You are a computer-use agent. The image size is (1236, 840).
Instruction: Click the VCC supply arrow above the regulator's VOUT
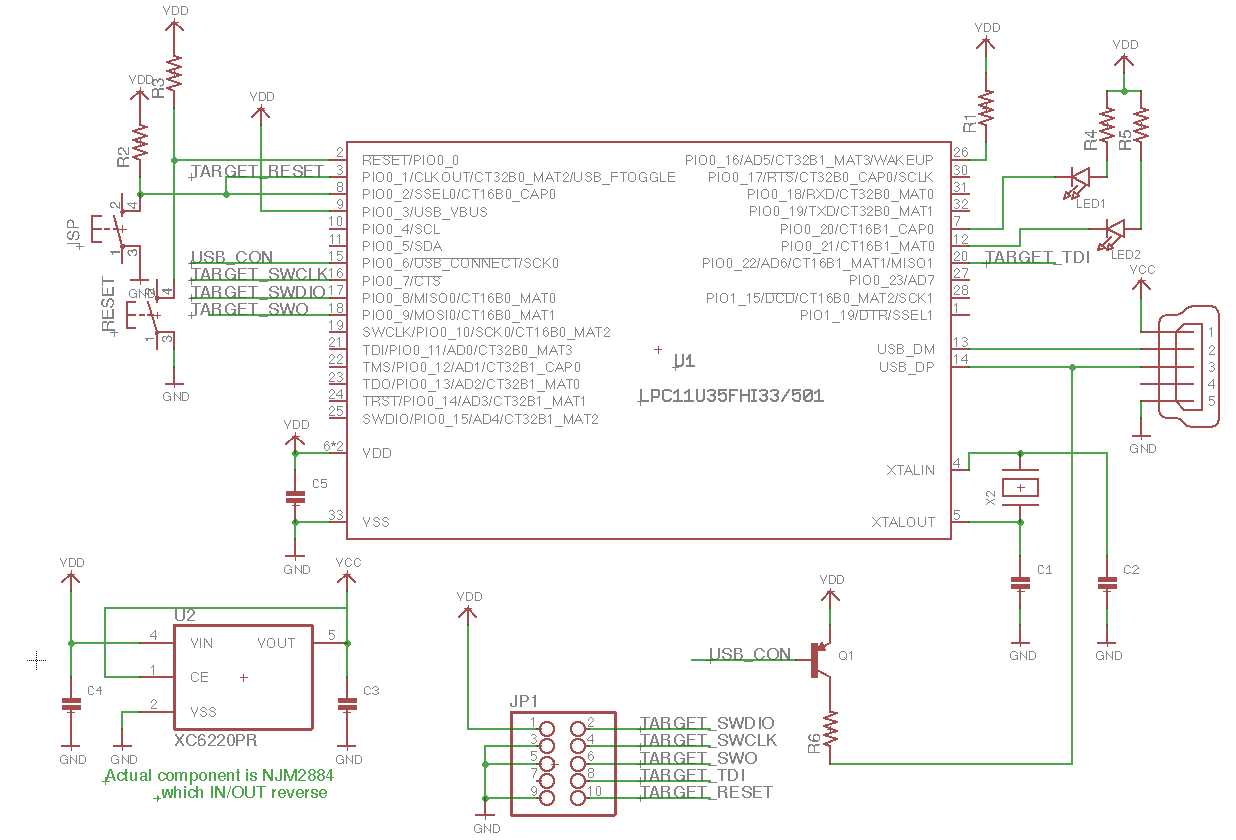(347, 577)
